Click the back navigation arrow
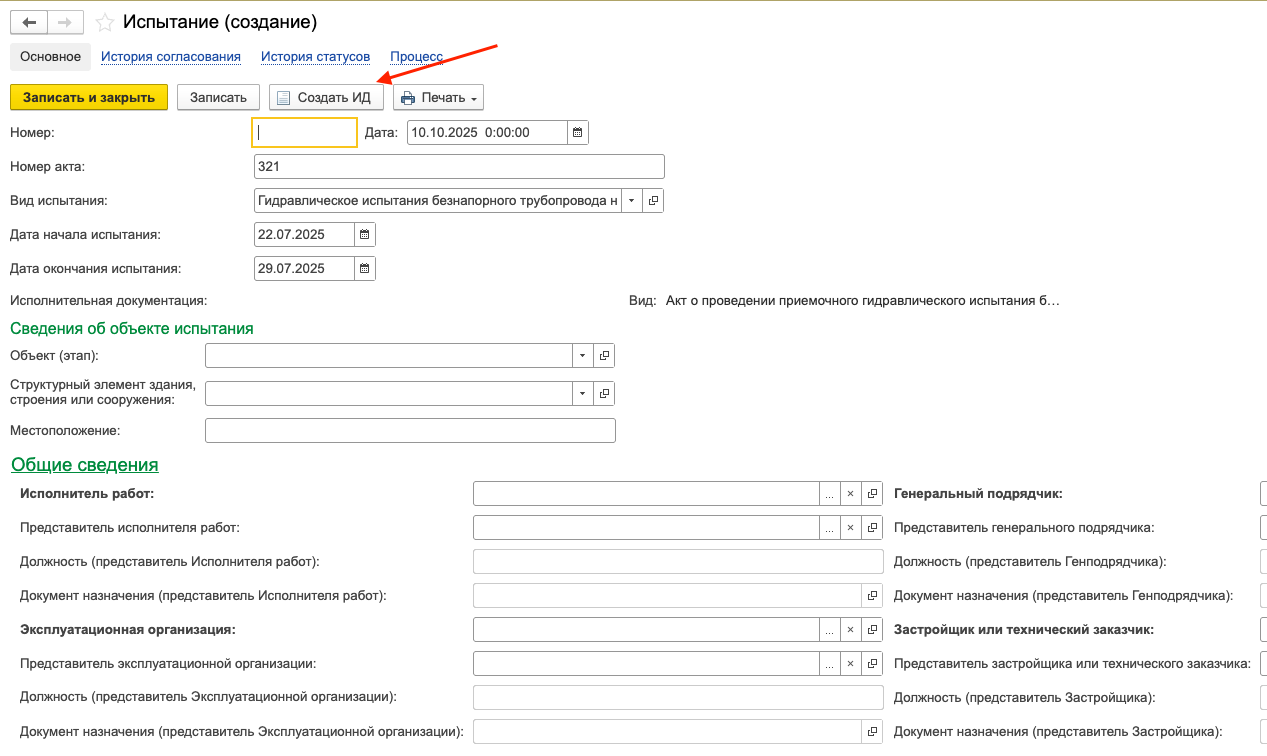Screen dimensions: 1267x756 (29, 22)
